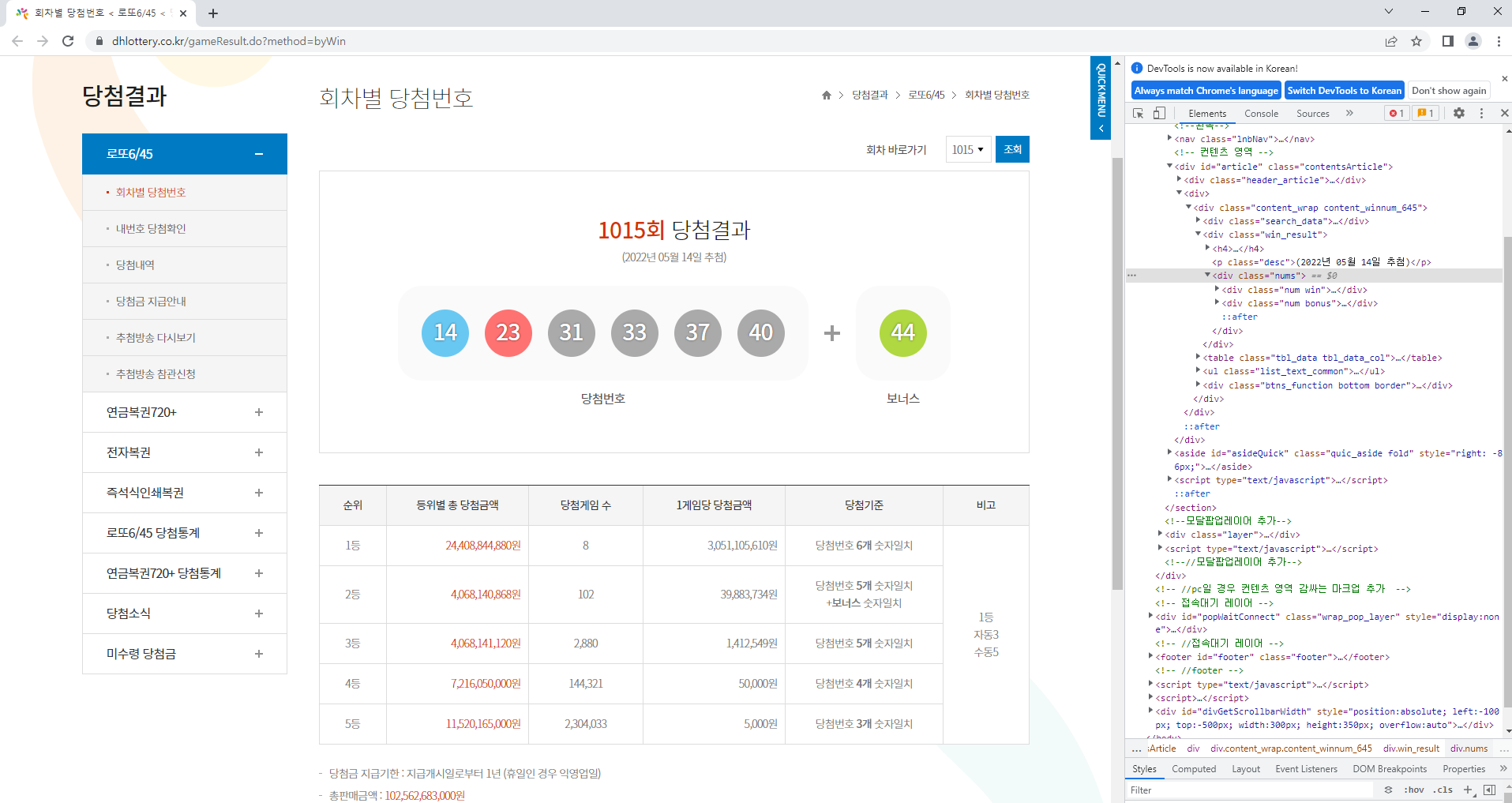Click the share page icon in address bar
The height and width of the screenshot is (803, 1512).
(1391, 41)
